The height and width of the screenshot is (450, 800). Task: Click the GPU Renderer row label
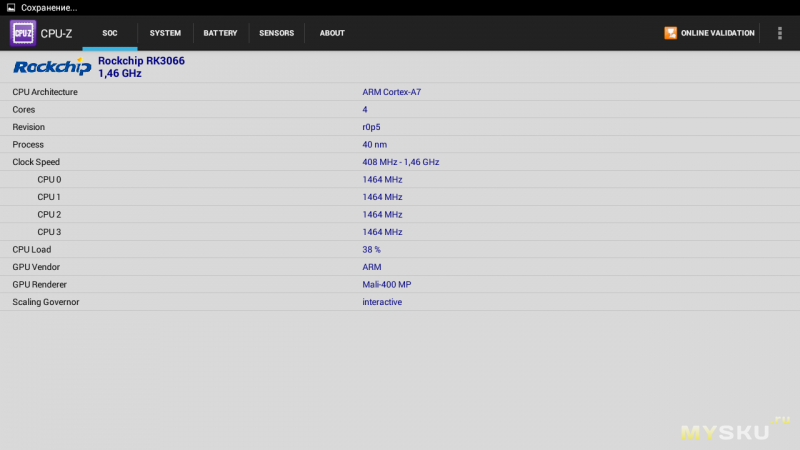click(x=39, y=285)
